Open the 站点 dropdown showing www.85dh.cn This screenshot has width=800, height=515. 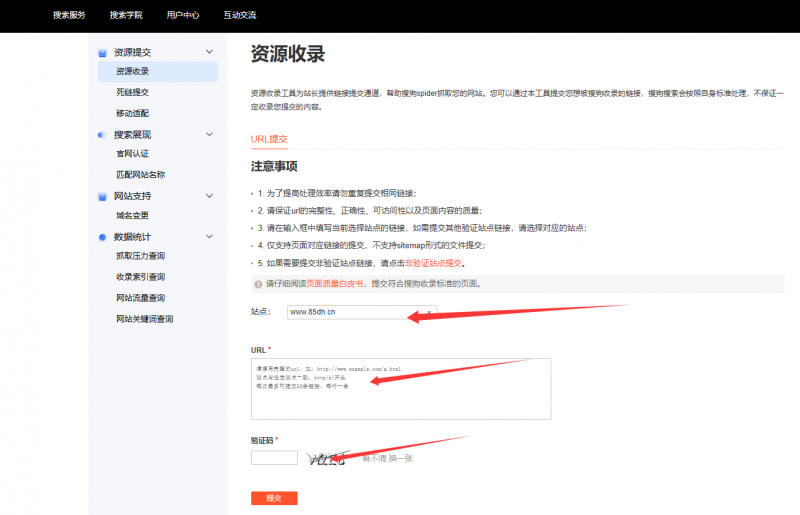click(362, 312)
